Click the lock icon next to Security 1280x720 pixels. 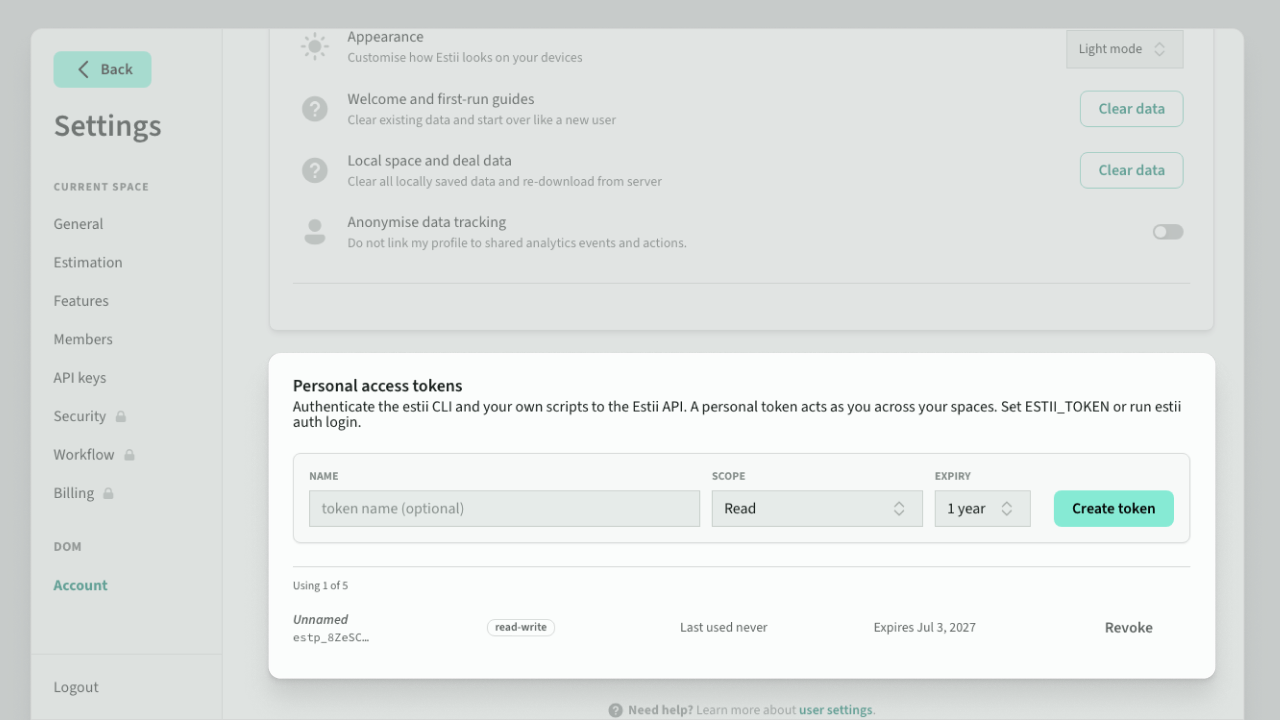[121, 416]
